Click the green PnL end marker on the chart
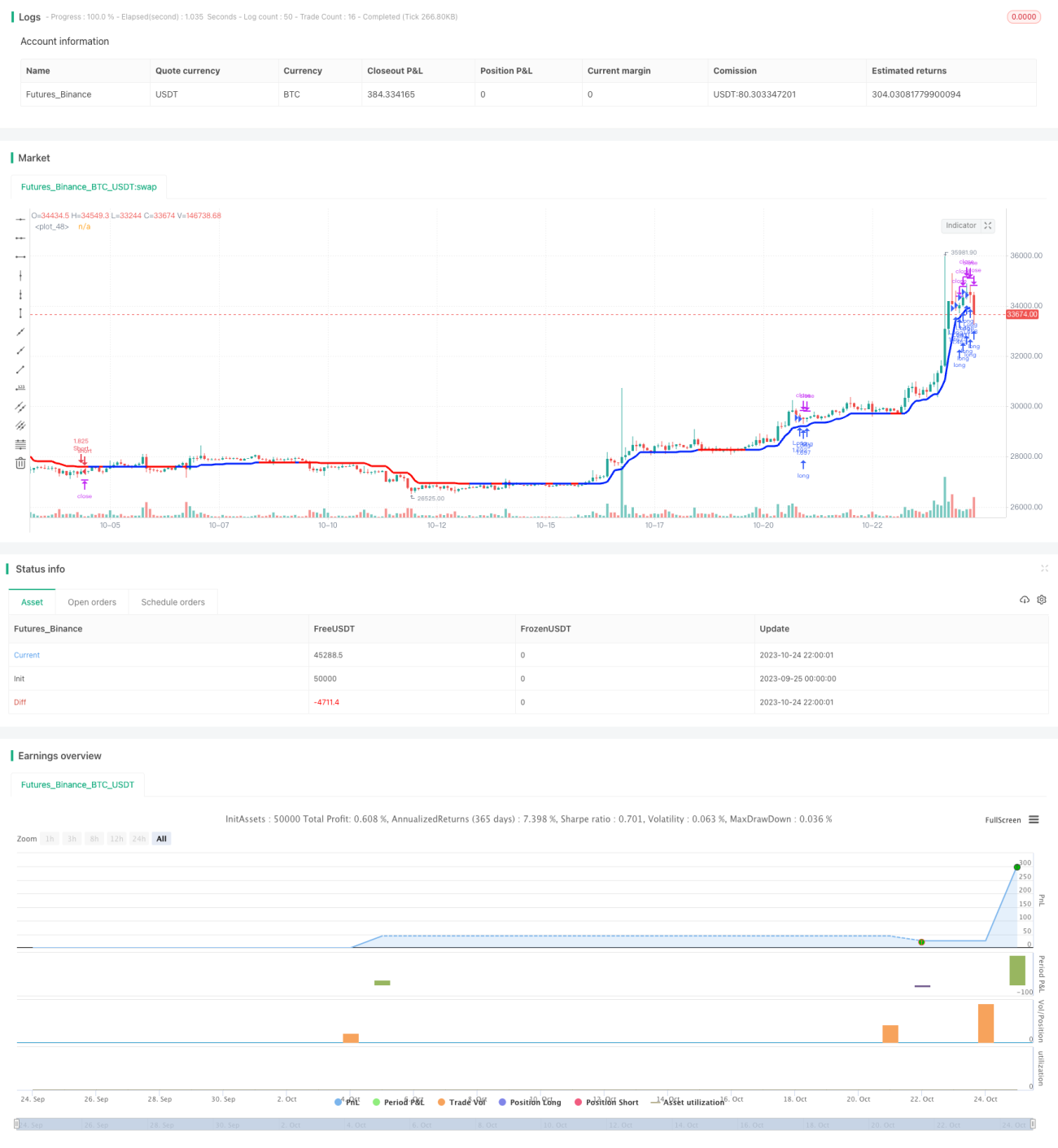 1016,867
